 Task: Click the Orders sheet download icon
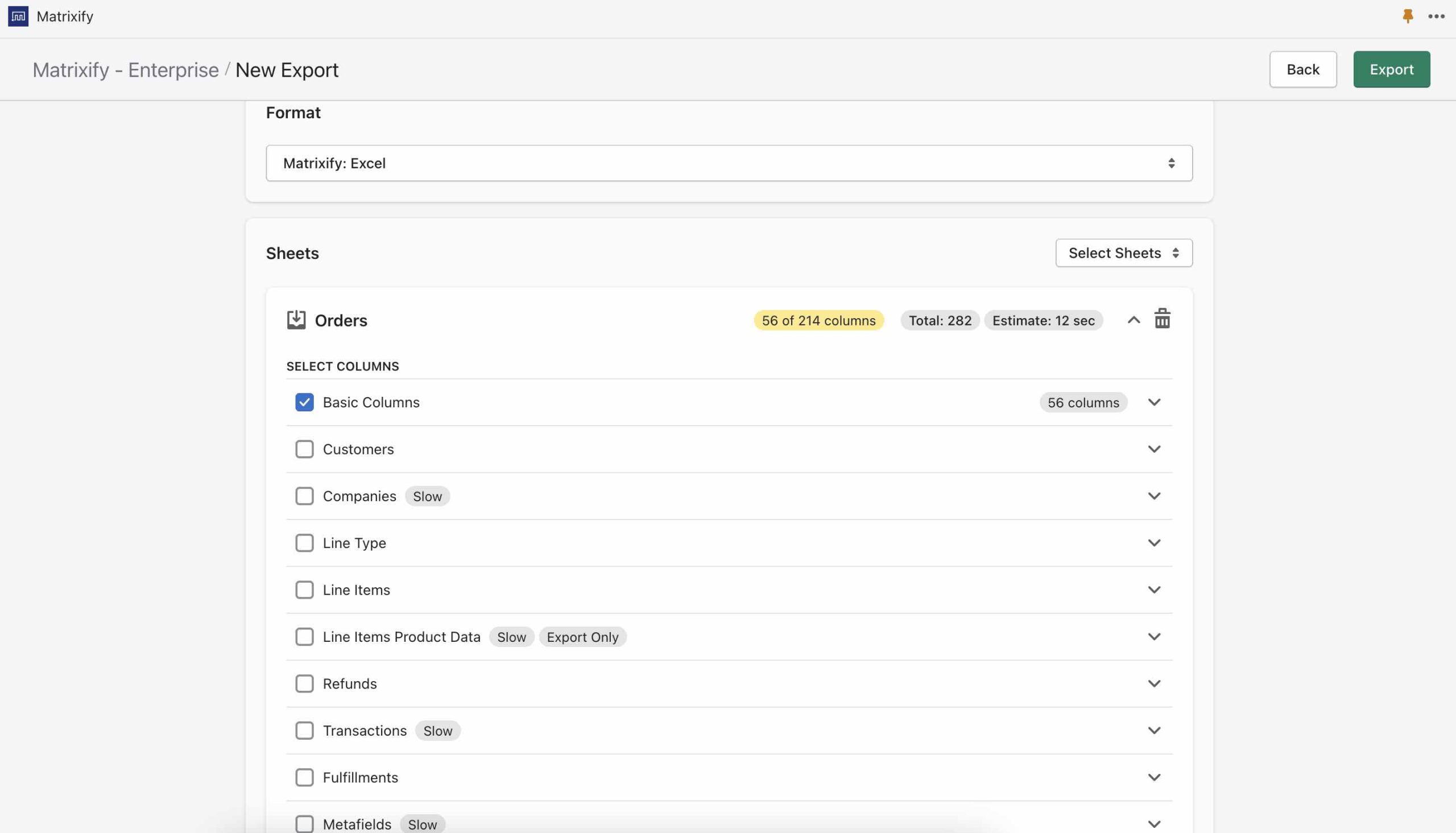pyautogui.click(x=296, y=320)
